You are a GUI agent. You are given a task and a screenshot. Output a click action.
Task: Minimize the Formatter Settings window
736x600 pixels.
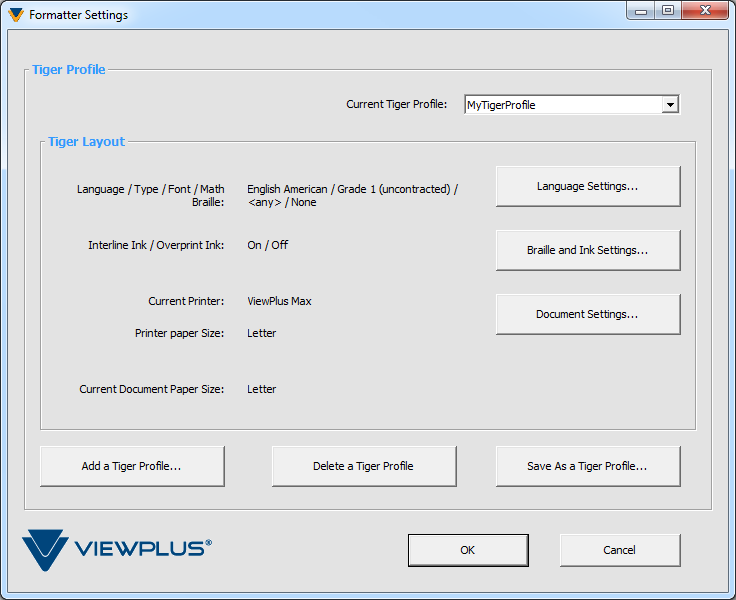tap(642, 11)
